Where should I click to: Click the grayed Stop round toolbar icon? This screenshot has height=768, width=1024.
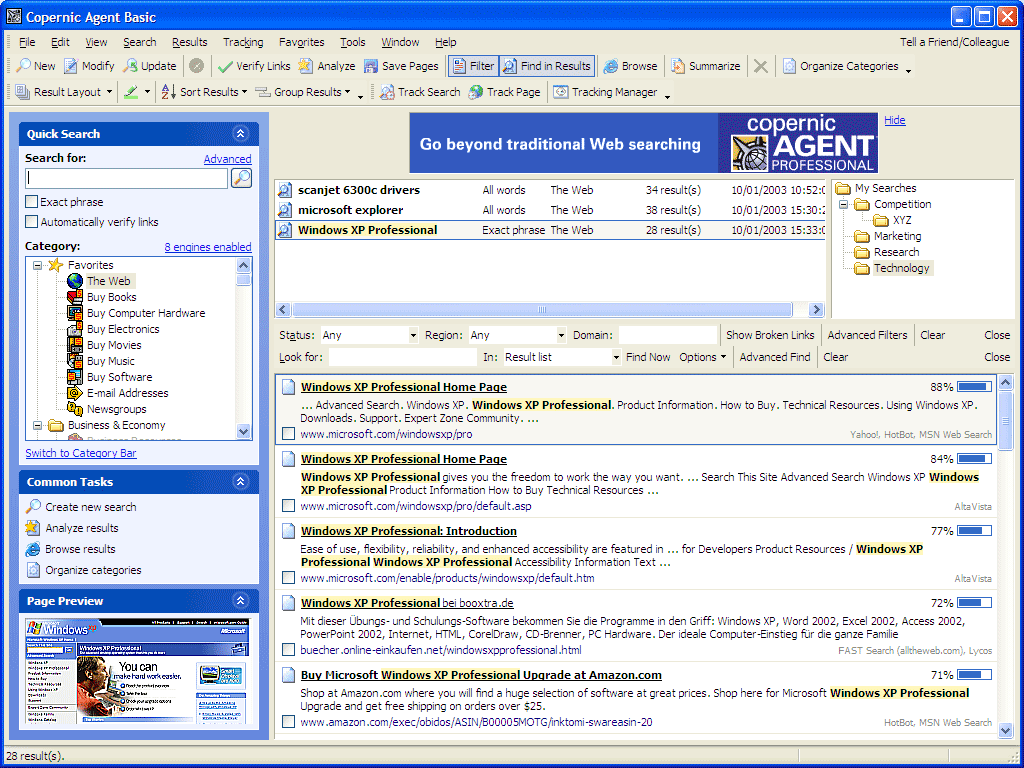[x=197, y=66]
